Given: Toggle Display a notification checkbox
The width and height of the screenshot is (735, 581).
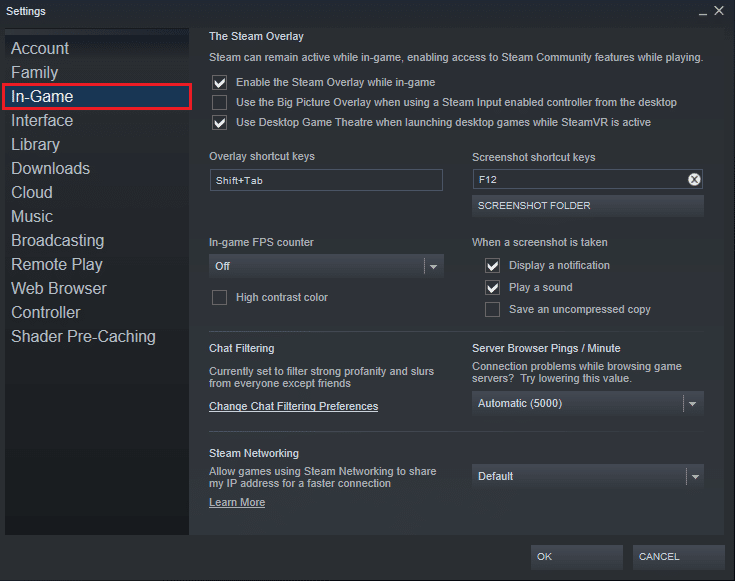Looking at the screenshot, I should pyautogui.click(x=492, y=265).
